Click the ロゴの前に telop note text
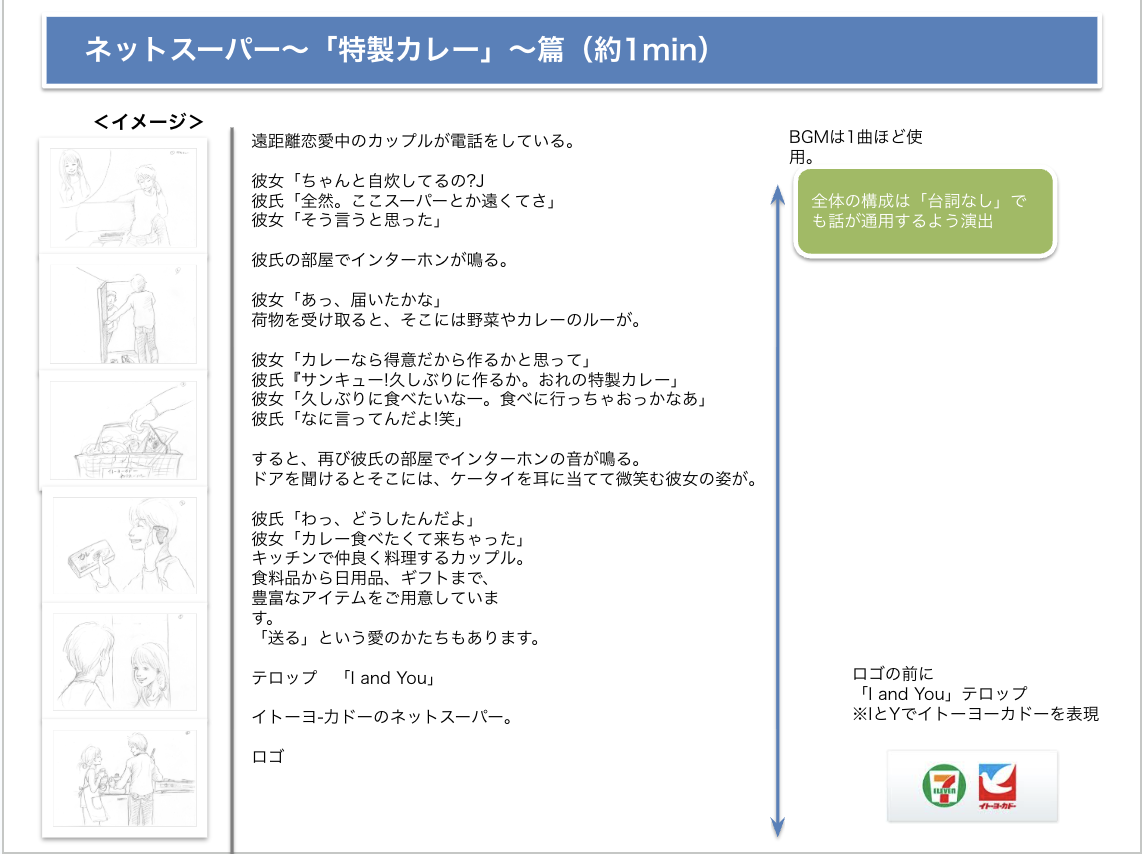1142x854 pixels. tap(975, 694)
